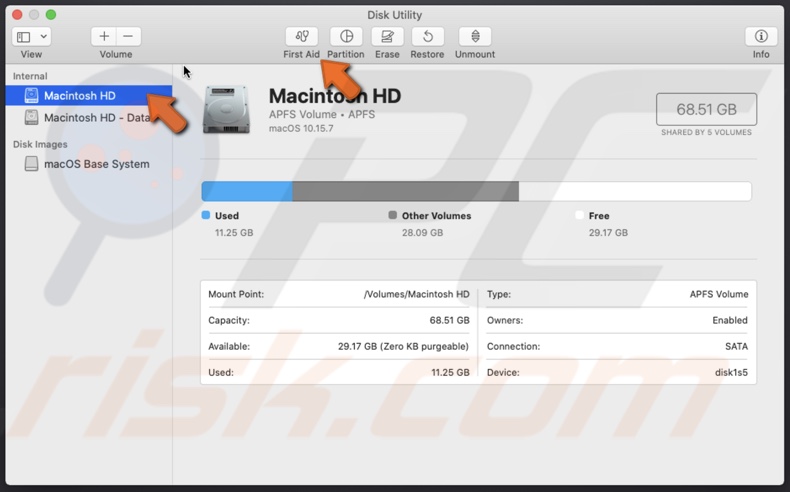Select Macintosh HD in the sidebar
This screenshot has height=492, width=790.
89,96
